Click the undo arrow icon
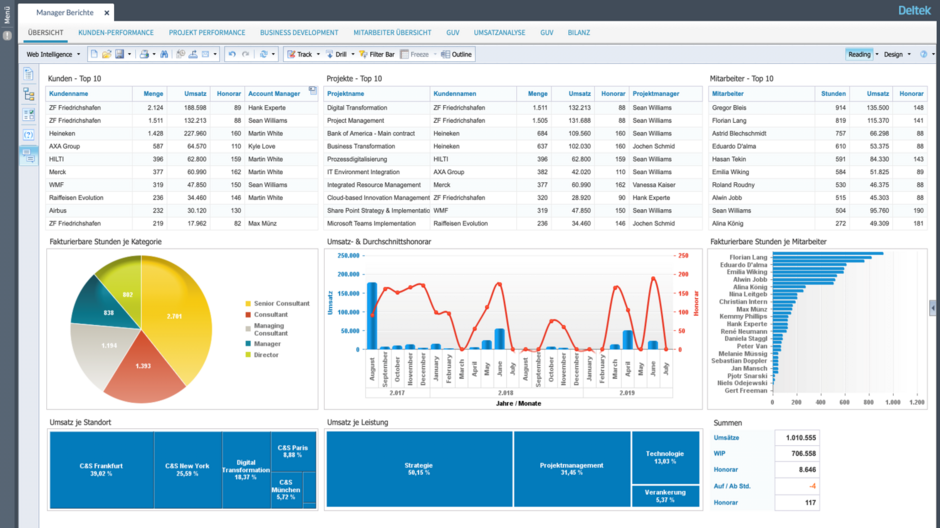This screenshot has height=528, width=940. 232,54
